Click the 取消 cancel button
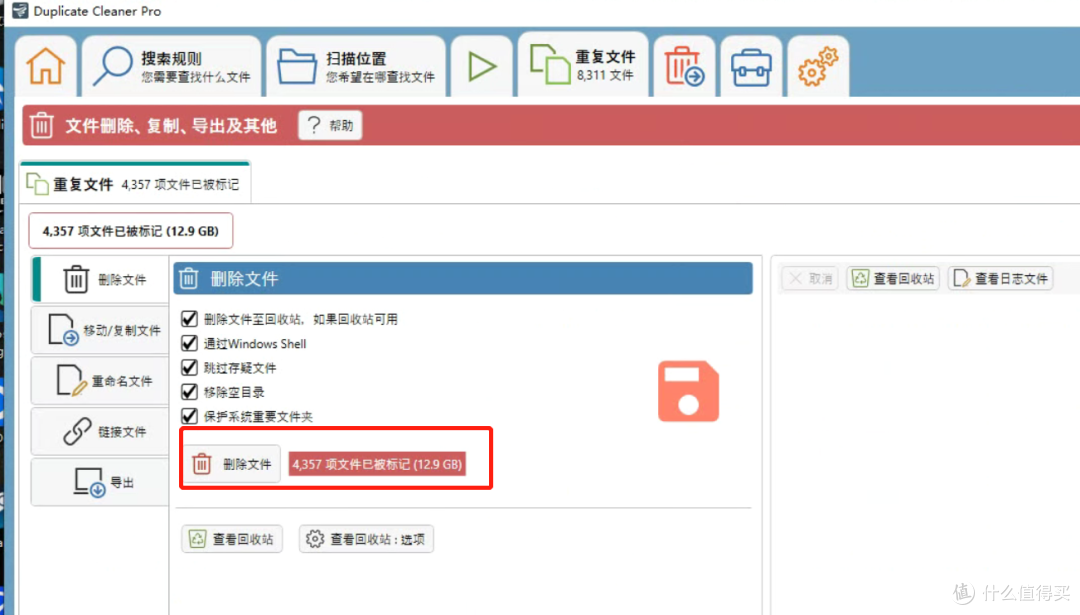Viewport: 1080px width, 615px height. tap(810, 278)
